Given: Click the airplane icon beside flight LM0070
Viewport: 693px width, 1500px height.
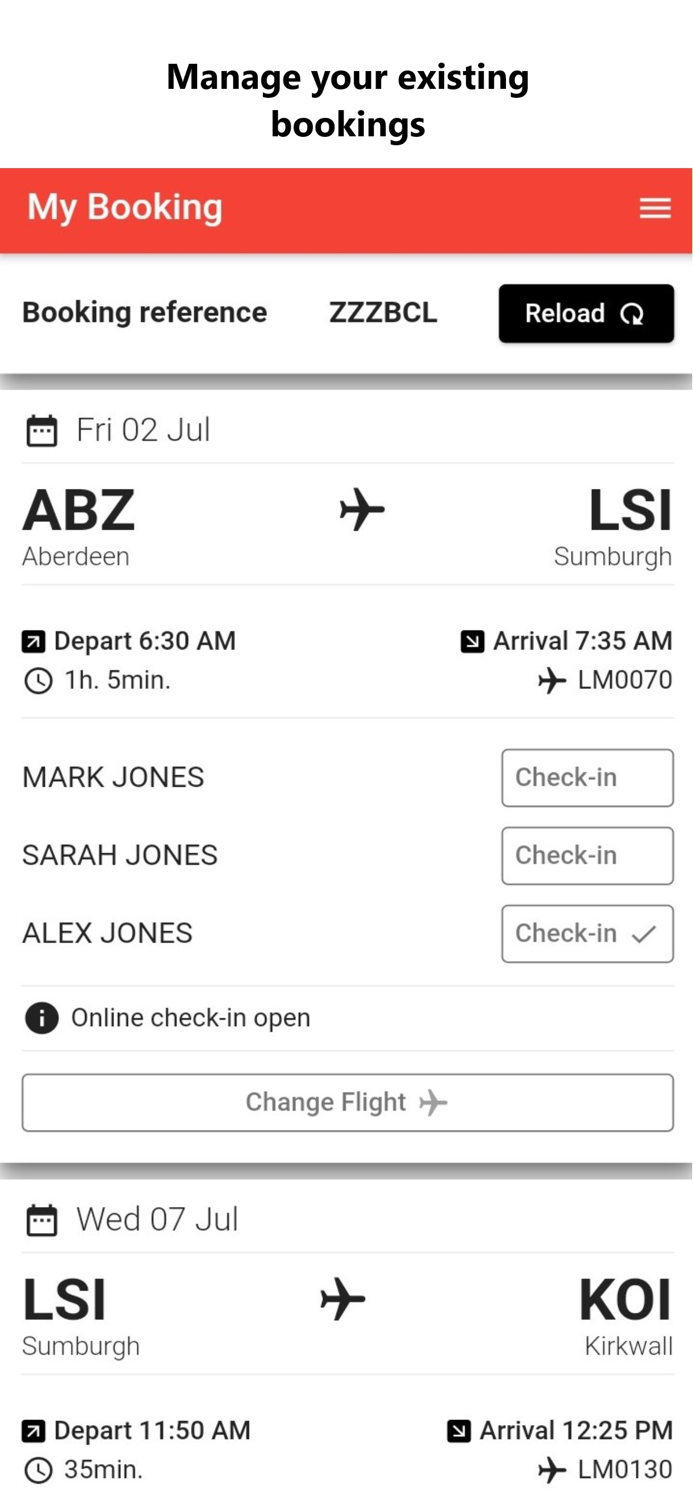Looking at the screenshot, I should (551, 681).
